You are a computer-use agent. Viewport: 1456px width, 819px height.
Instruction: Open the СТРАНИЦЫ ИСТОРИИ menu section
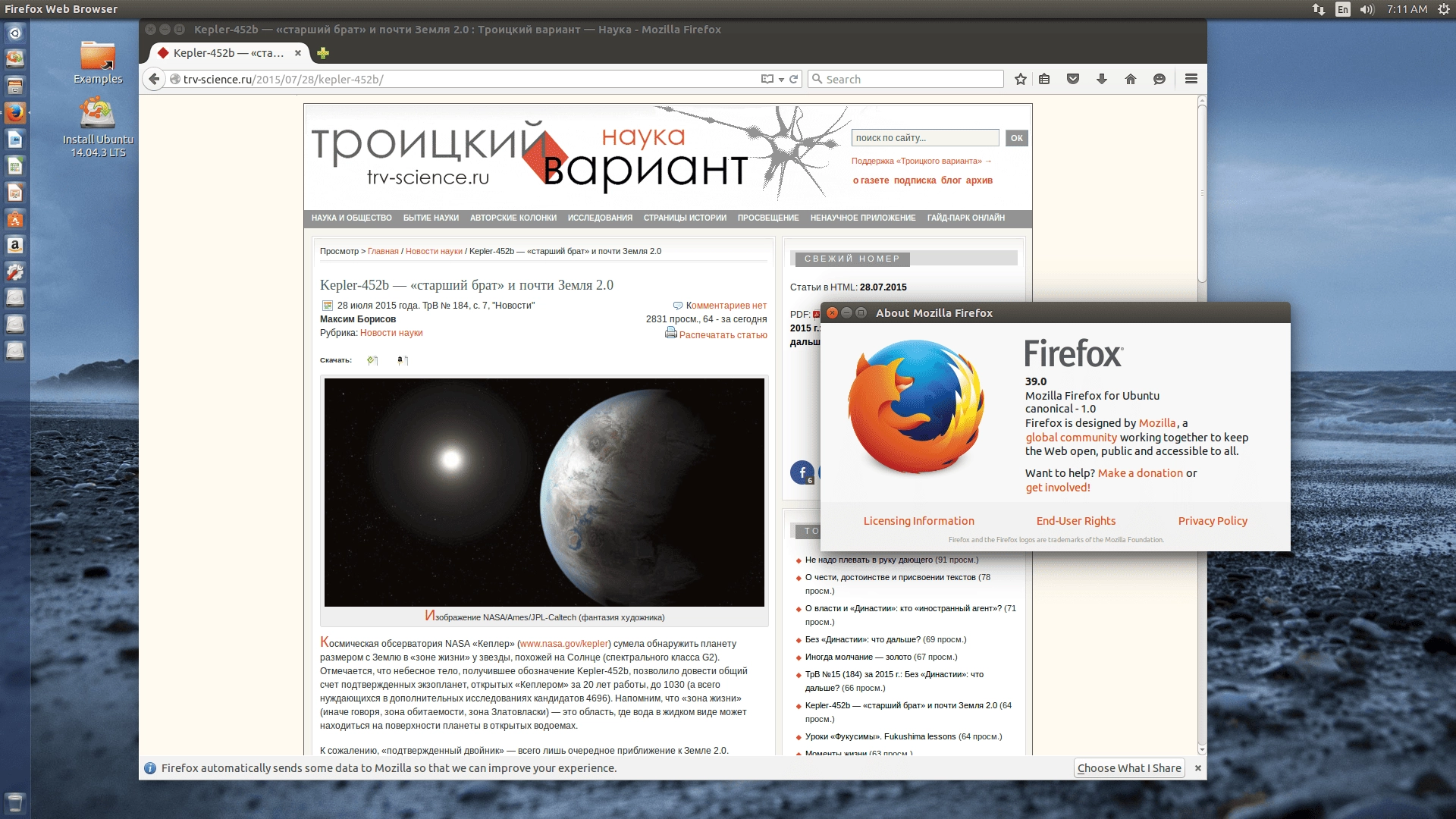click(x=685, y=218)
